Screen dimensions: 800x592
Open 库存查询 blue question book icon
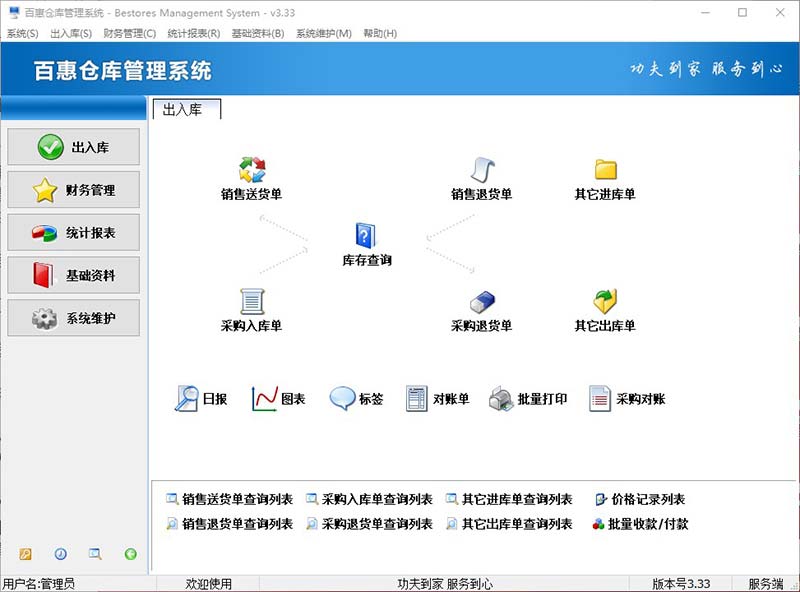coord(365,235)
